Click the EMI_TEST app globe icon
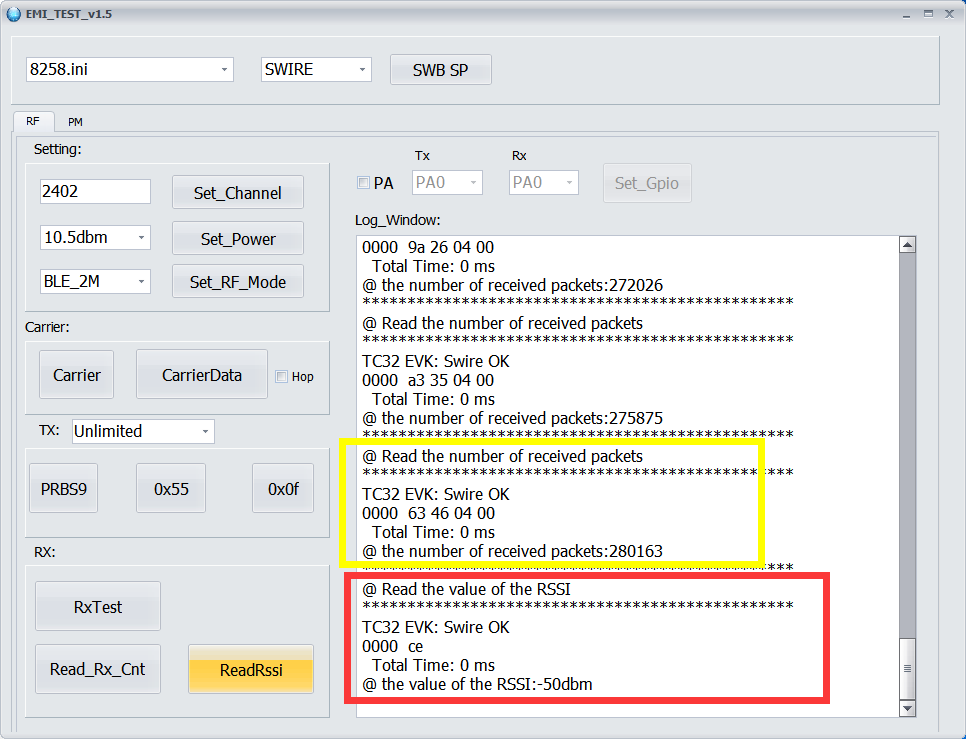This screenshot has height=739, width=966. coord(14,14)
